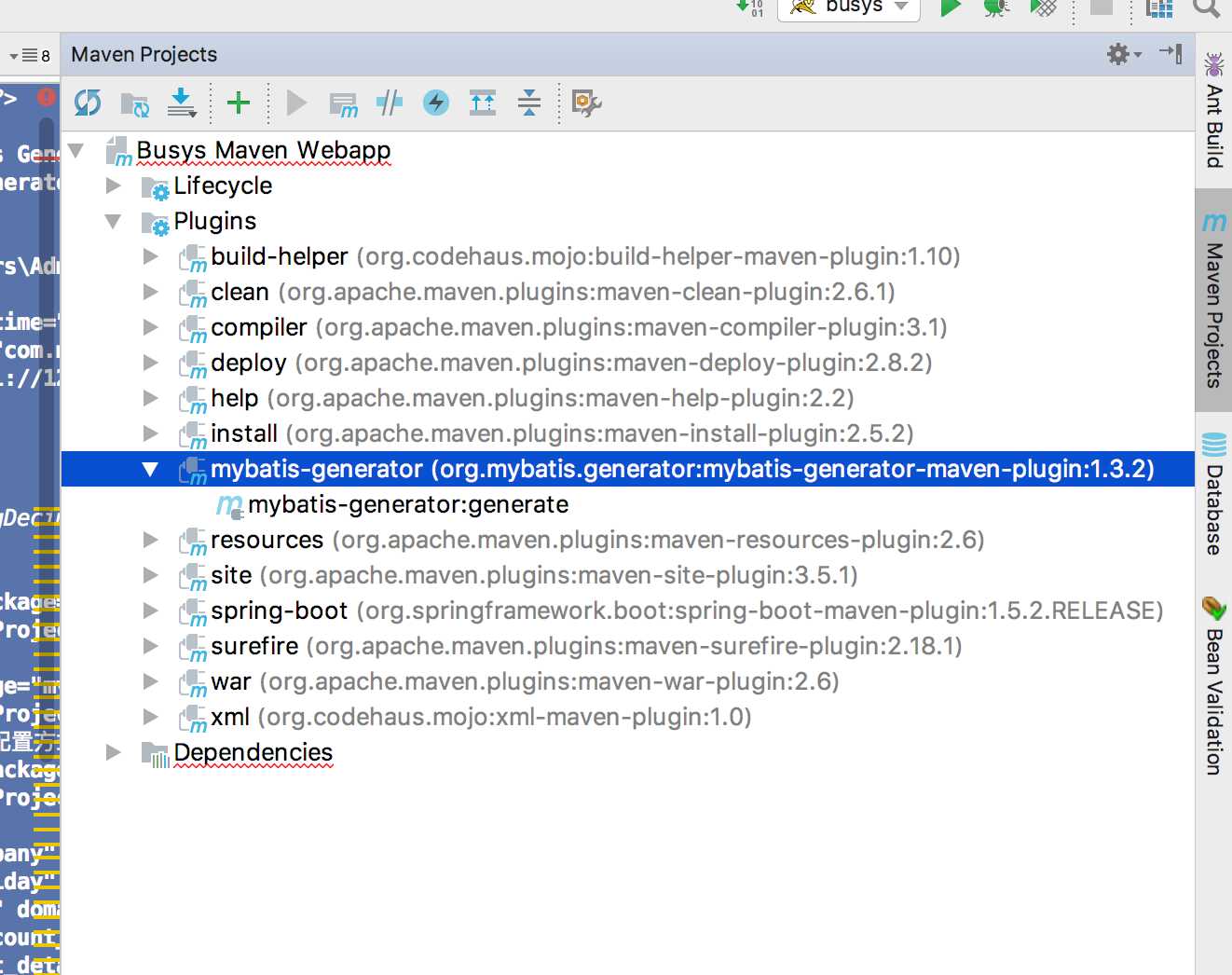Screen dimensions: 1232x975
Task: Expand war plugin node
Action: pos(151,681)
